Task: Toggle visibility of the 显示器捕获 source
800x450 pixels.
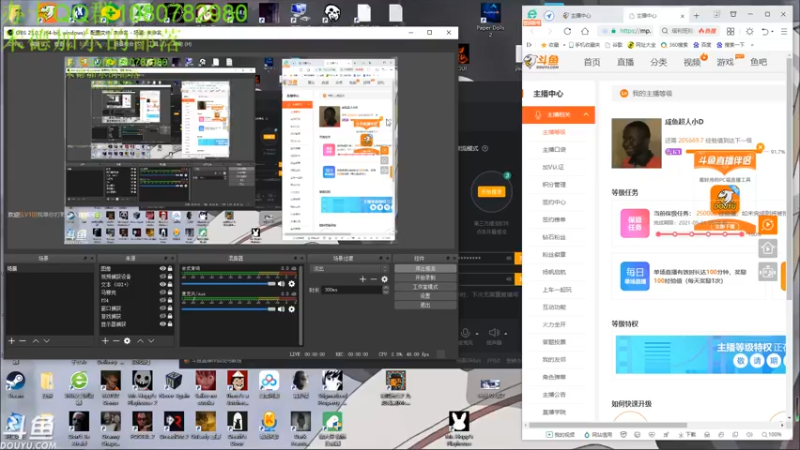Action: click(x=163, y=324)
